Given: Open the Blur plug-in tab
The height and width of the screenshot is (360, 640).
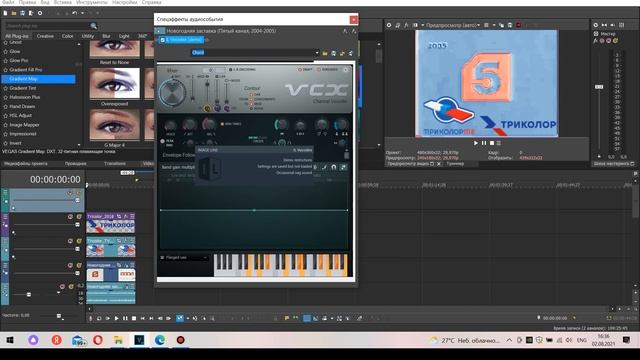Looking at the screenshot, I should (x=106, y=36).
